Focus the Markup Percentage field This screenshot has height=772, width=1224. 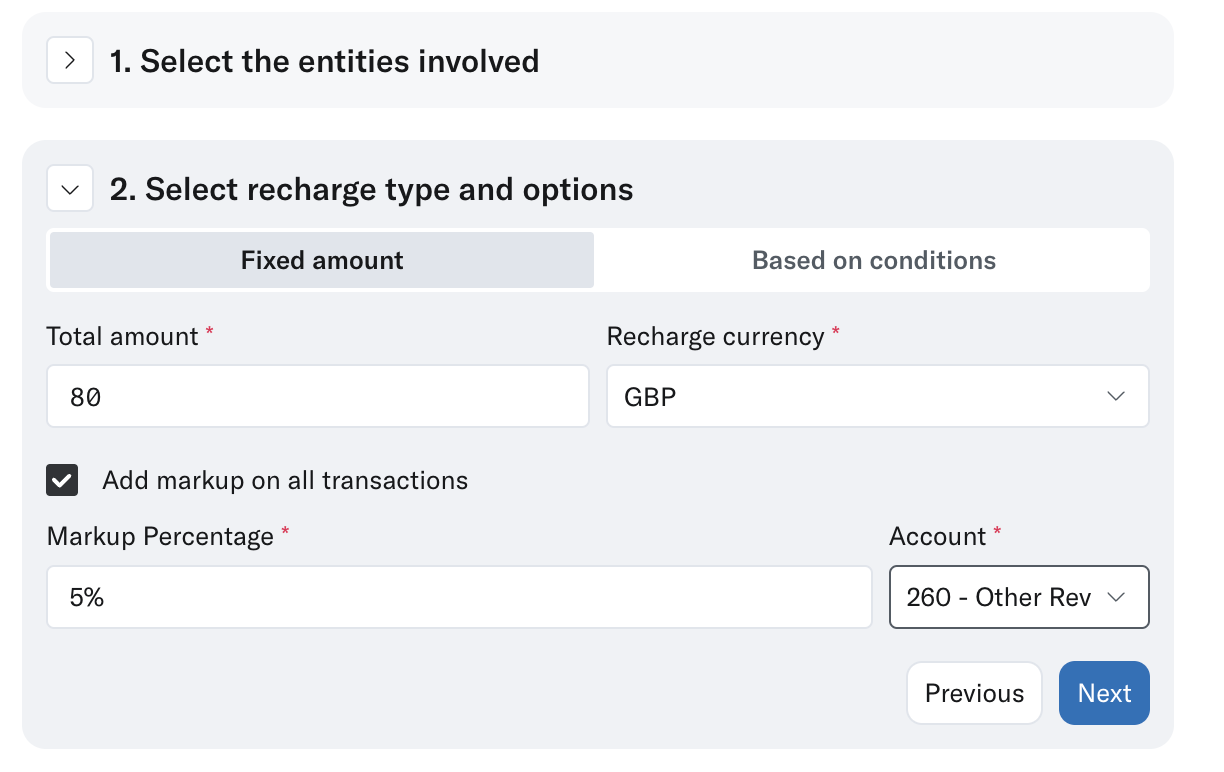459,598
